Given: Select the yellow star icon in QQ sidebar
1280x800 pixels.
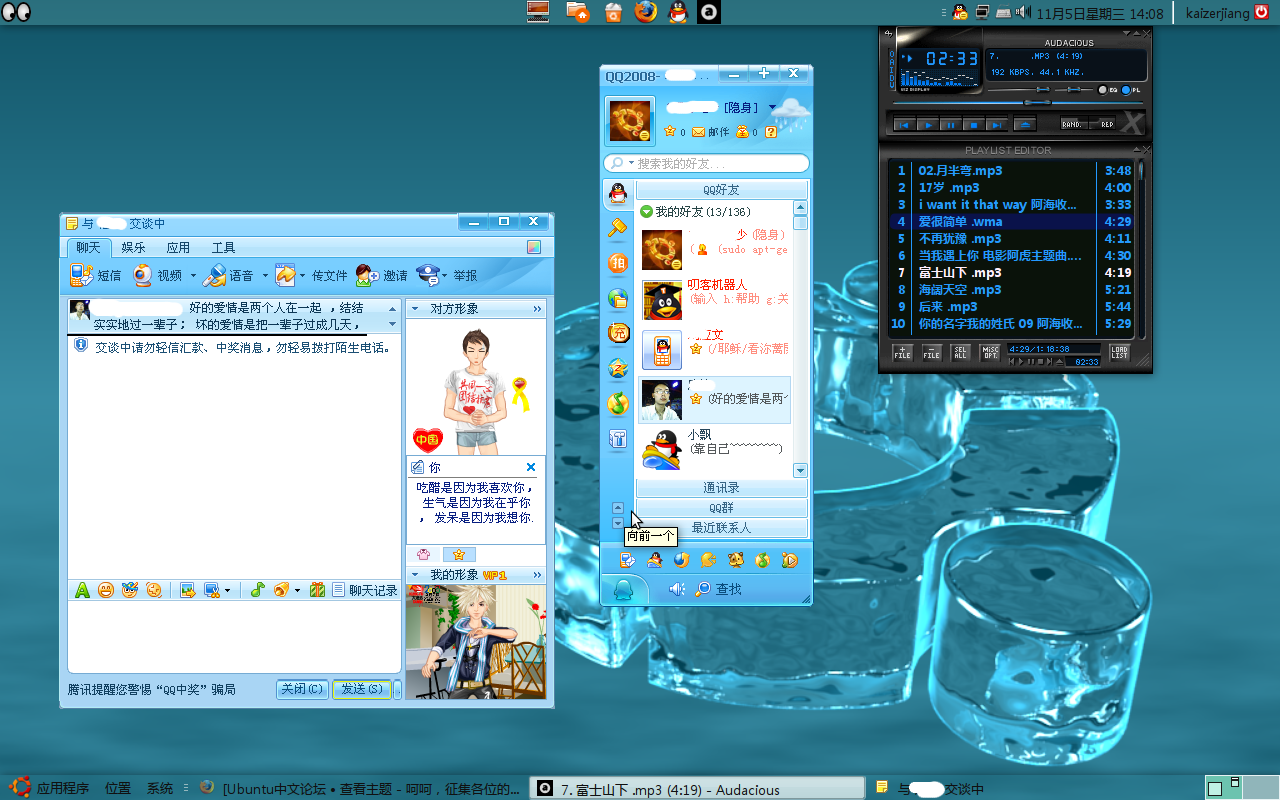Looking at the screenshot, I should (618, 368).
